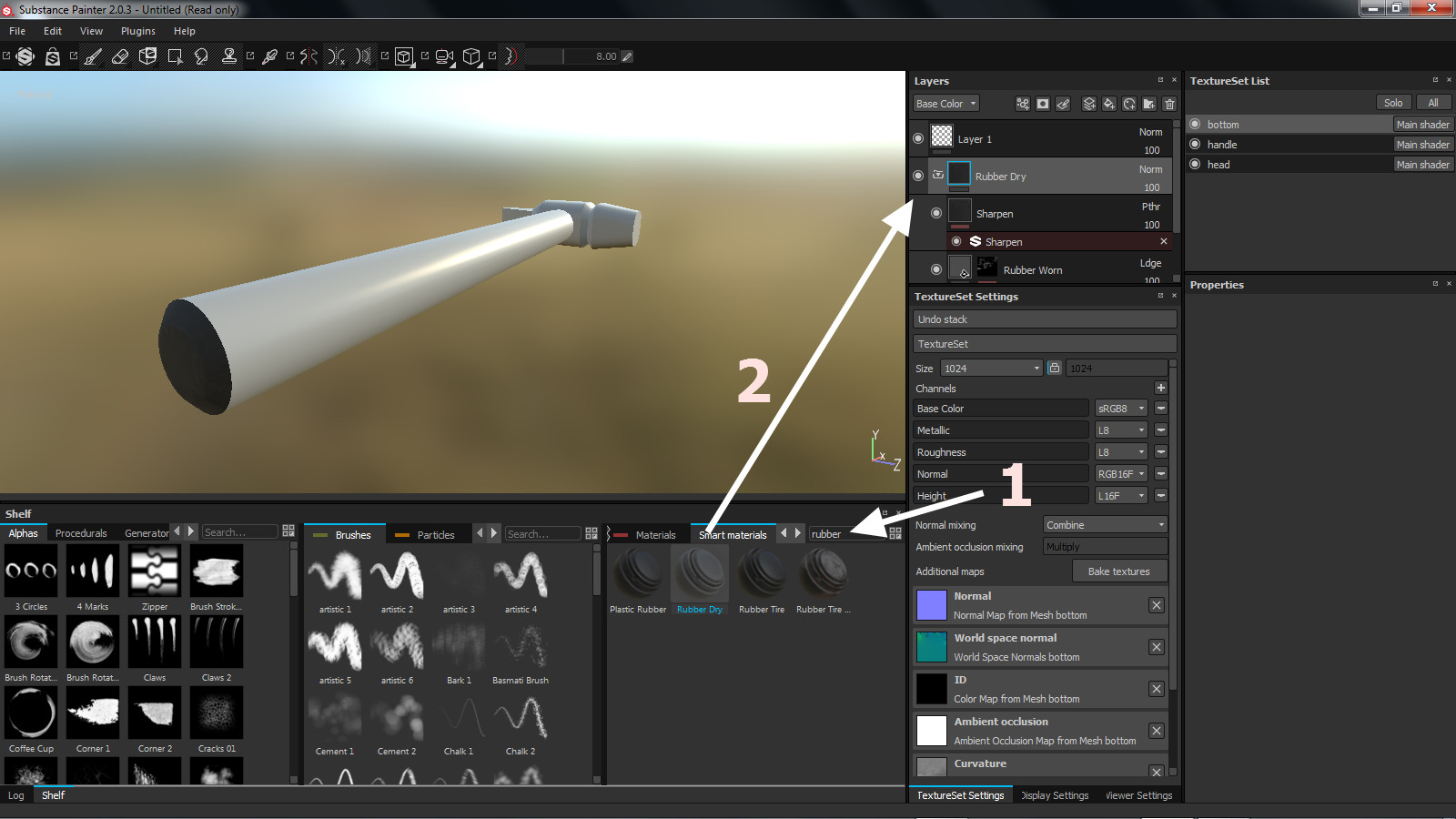Select the handle texture set radio button

click(x=1196, y=145)
